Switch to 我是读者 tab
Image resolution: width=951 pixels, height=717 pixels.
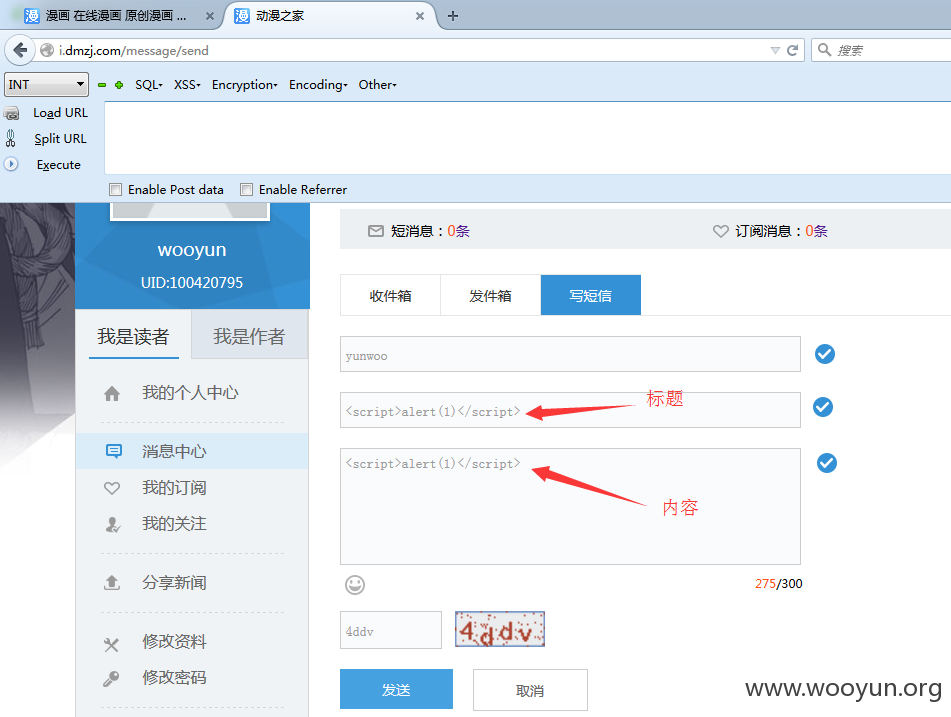coord(133,336)
